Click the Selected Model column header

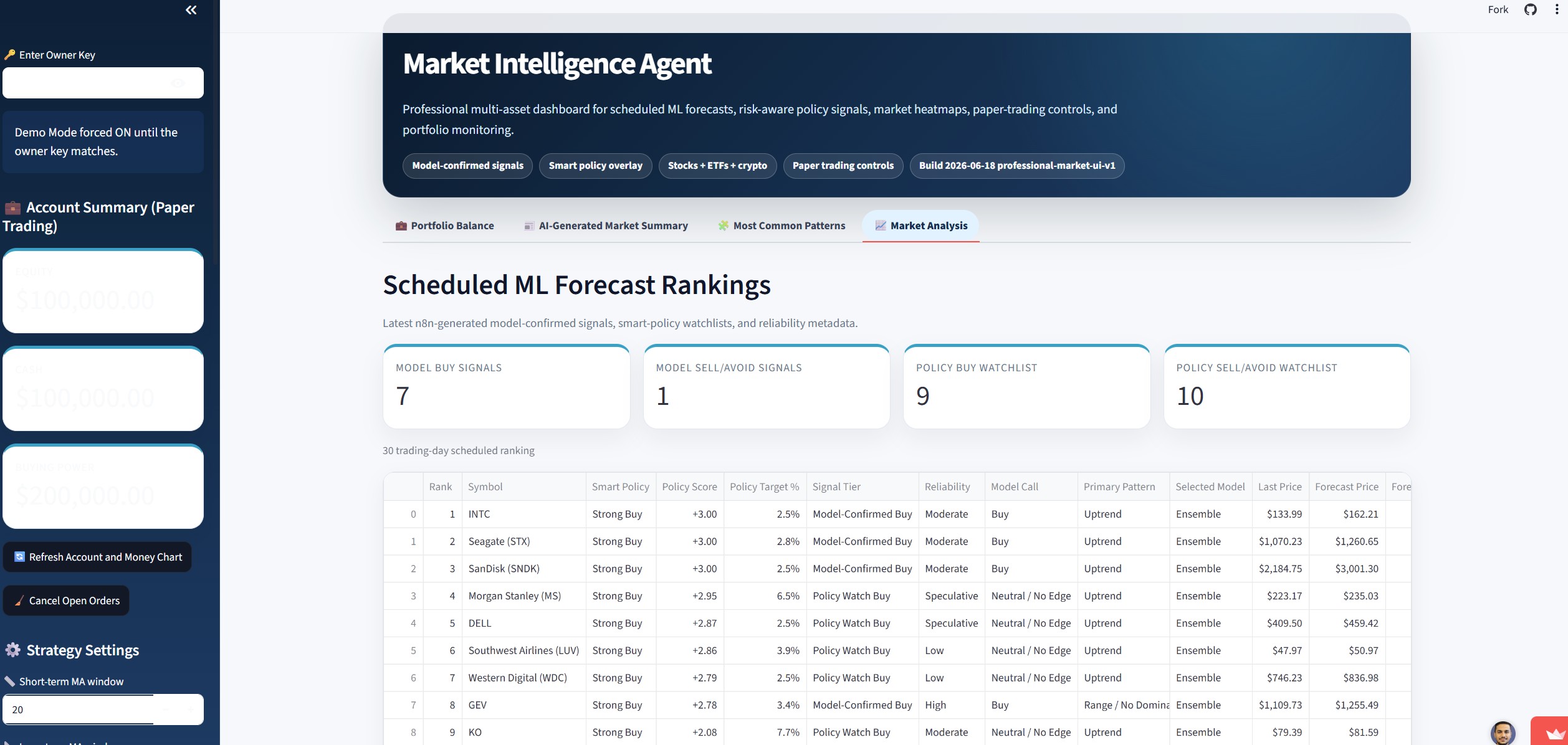[1210, 487]
